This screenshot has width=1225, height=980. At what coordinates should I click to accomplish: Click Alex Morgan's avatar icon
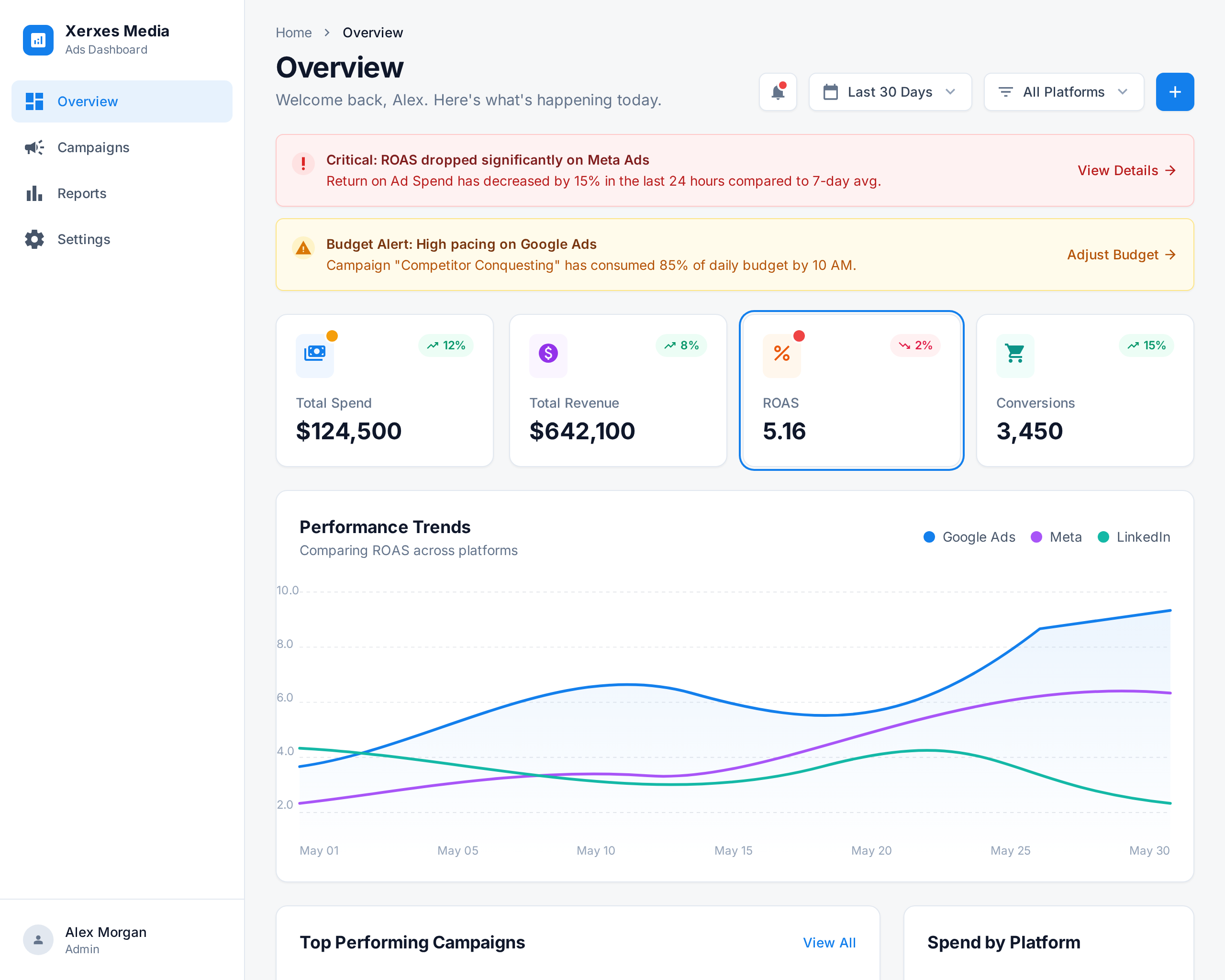point(38,940)
